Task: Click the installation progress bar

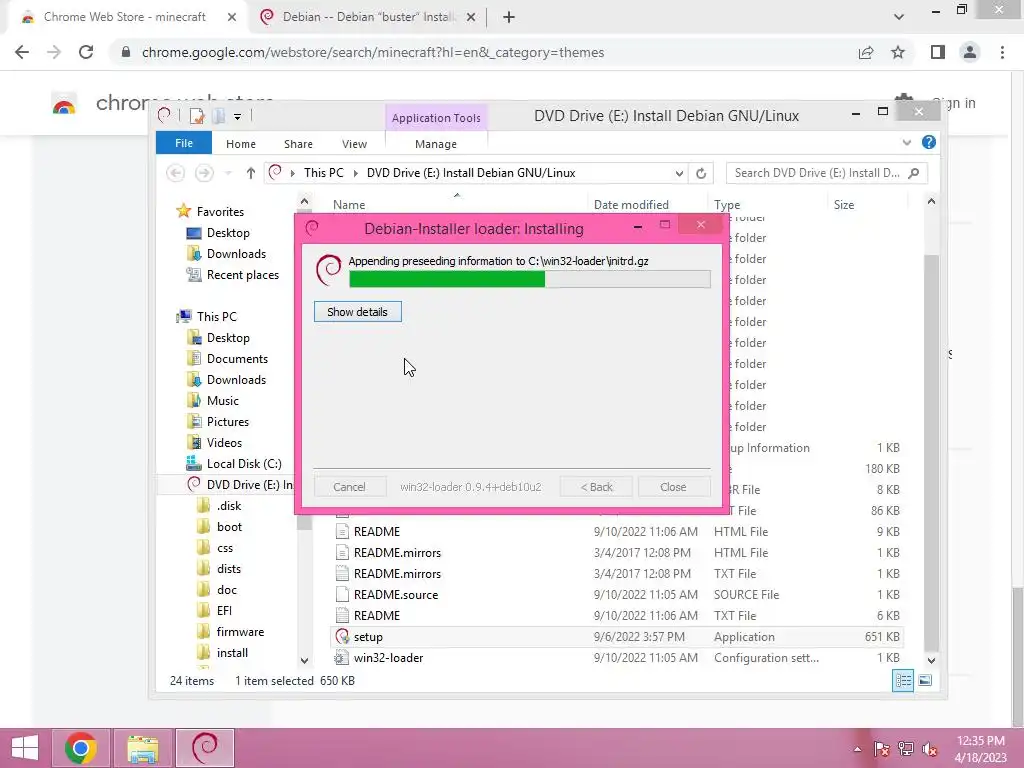Action: coord(530,280)
